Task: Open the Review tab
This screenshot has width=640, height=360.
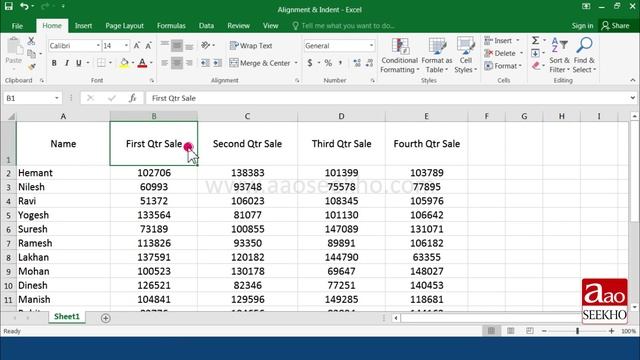Action: point(238,26)
